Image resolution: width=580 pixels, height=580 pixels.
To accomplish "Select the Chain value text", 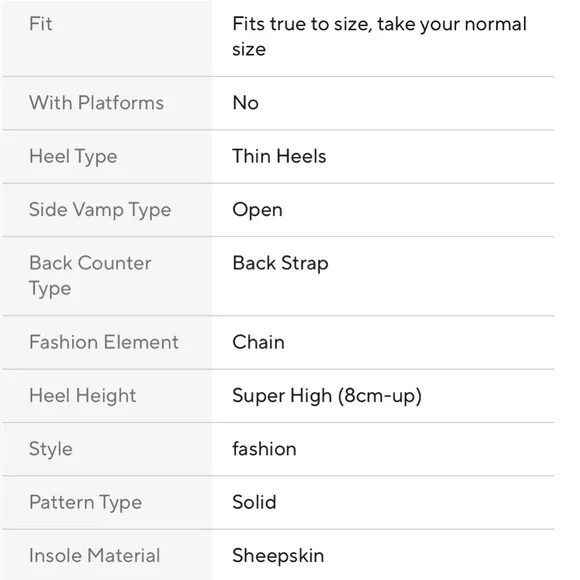I will coord(258,342).
